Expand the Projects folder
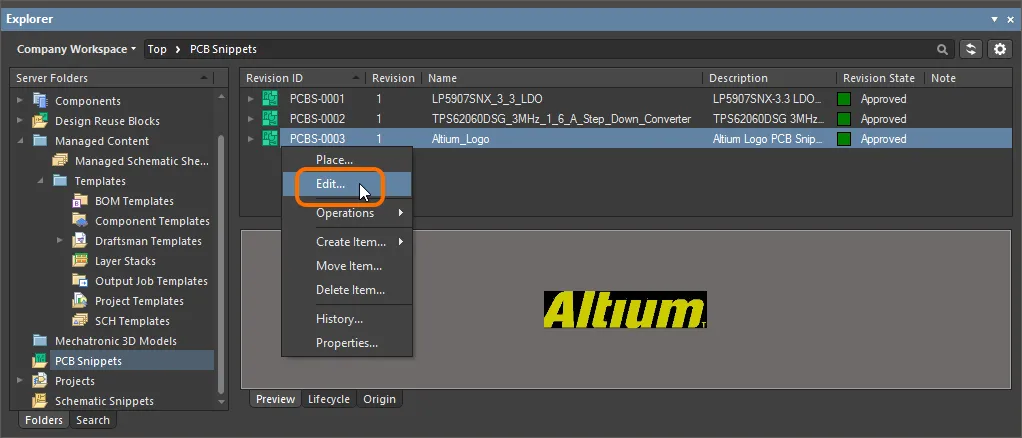1022x438 pixels. pyautogui.click(x=20, y=381)
